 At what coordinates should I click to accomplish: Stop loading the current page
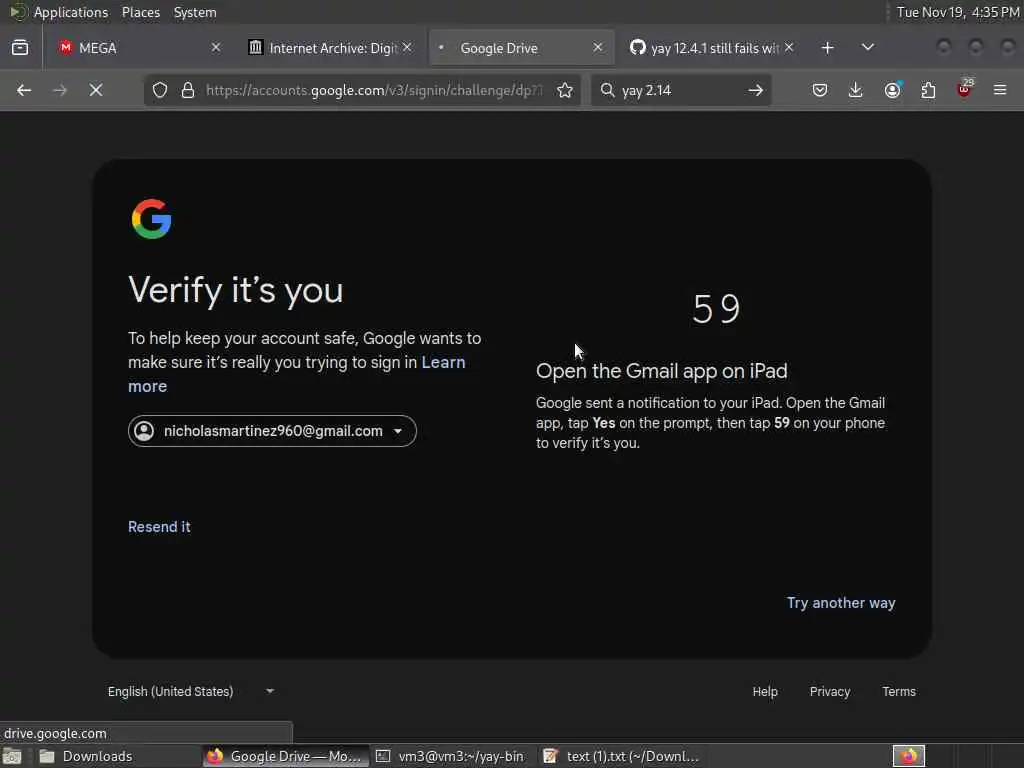point(96,90)
